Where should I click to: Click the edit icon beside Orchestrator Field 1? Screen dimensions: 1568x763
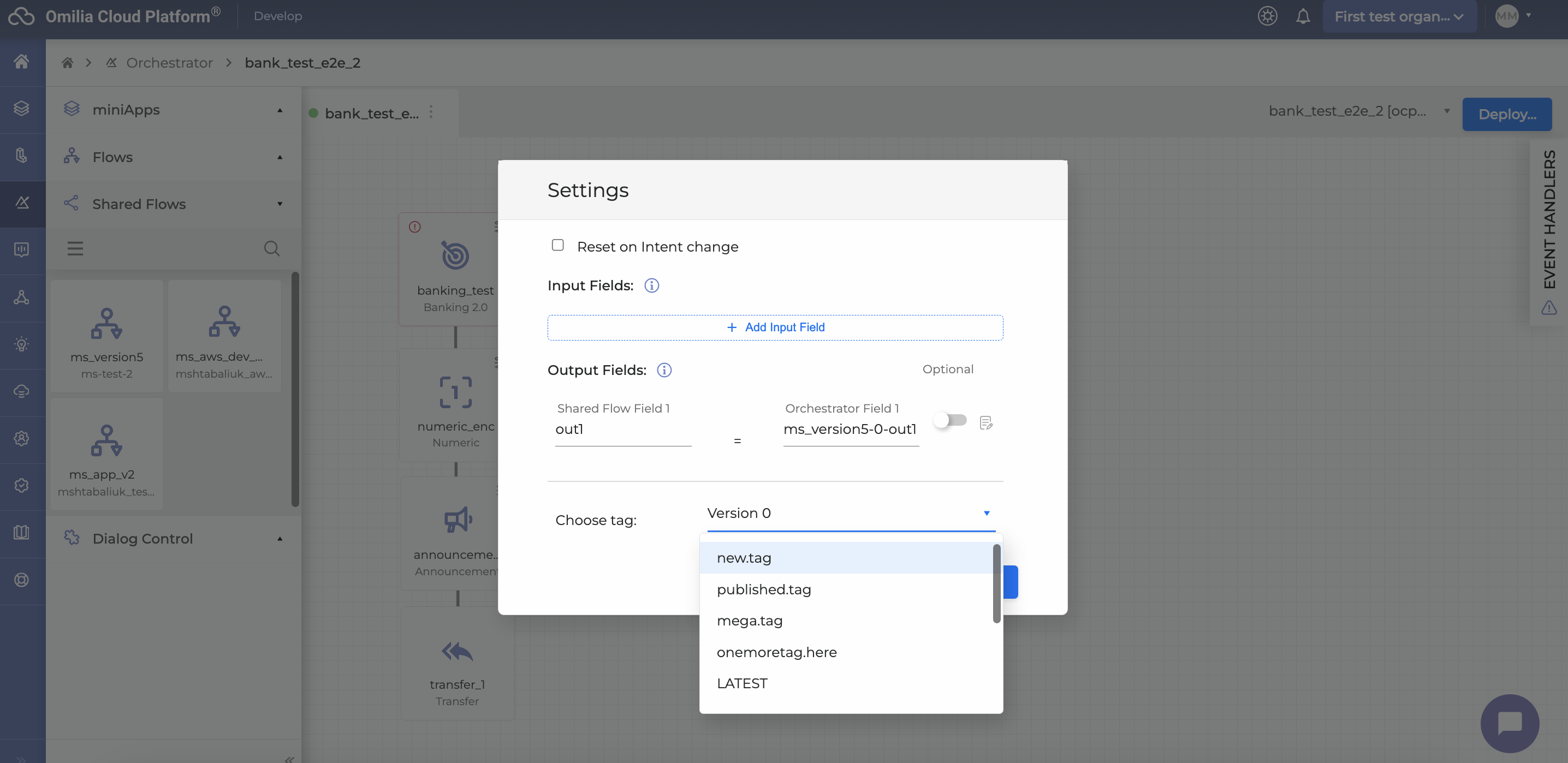[x=986, y=422]
